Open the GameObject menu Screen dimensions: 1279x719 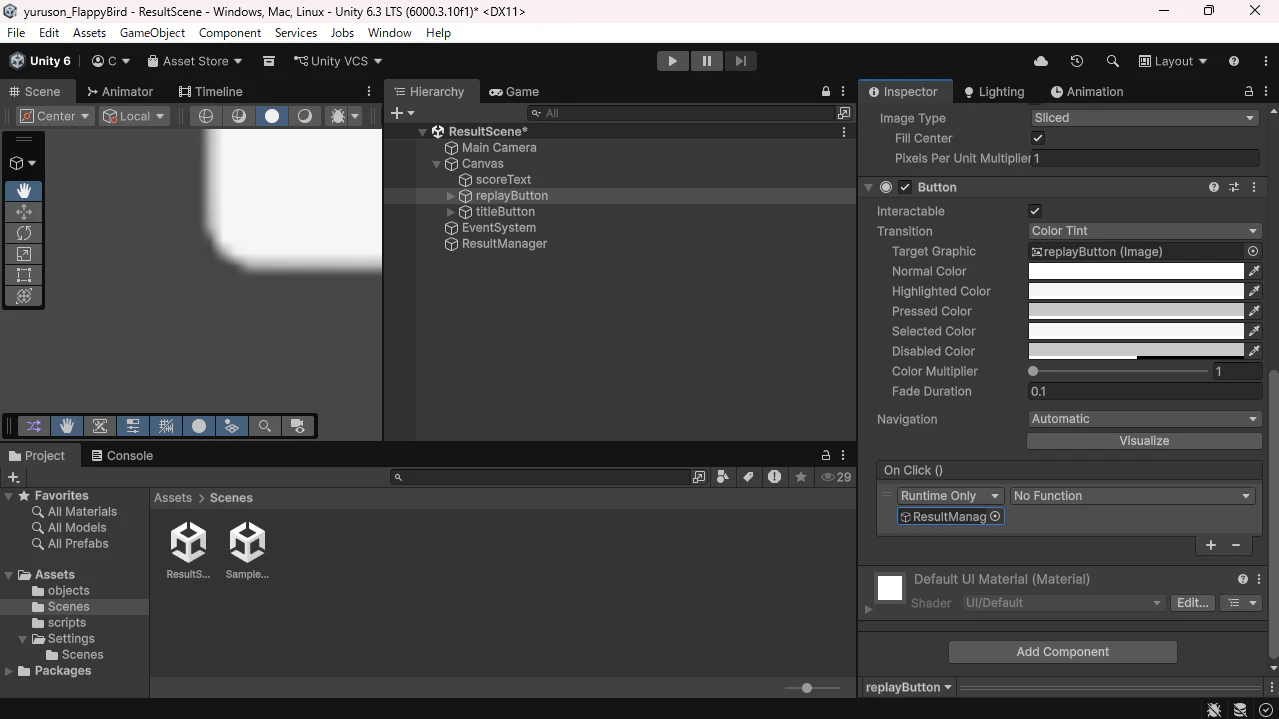[152, 33]
